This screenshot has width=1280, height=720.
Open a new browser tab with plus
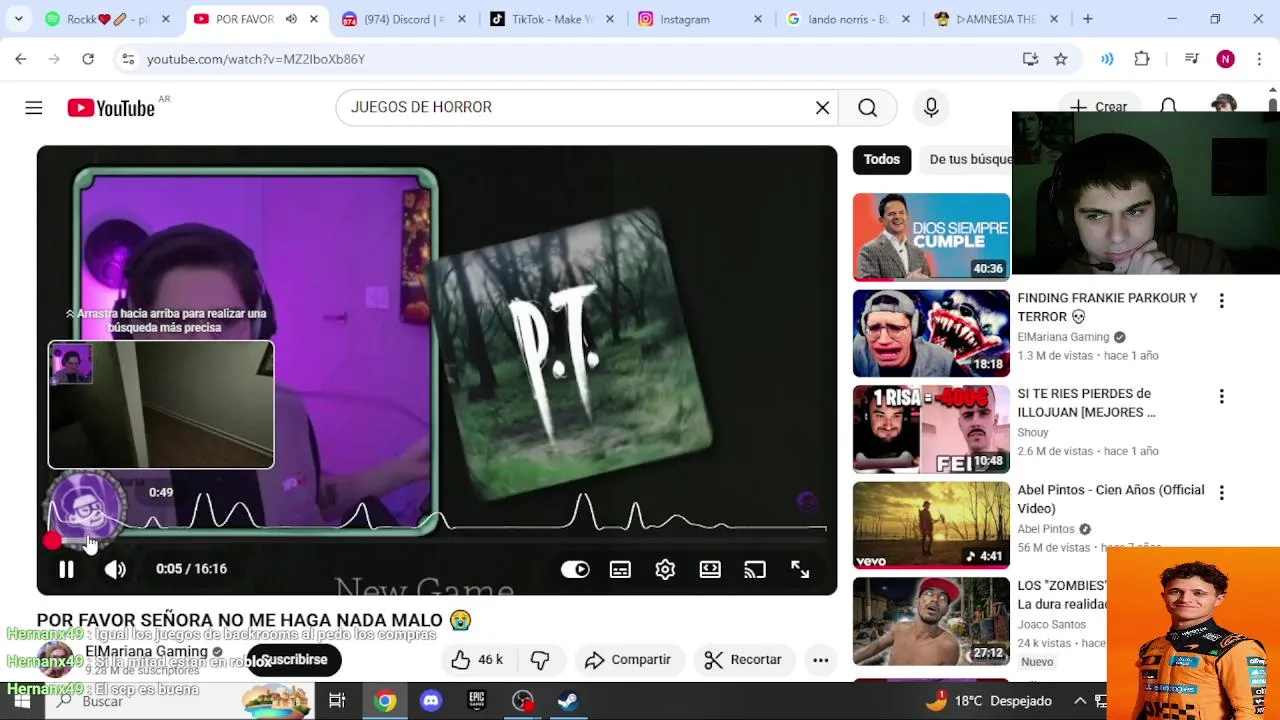[1087, 19]
